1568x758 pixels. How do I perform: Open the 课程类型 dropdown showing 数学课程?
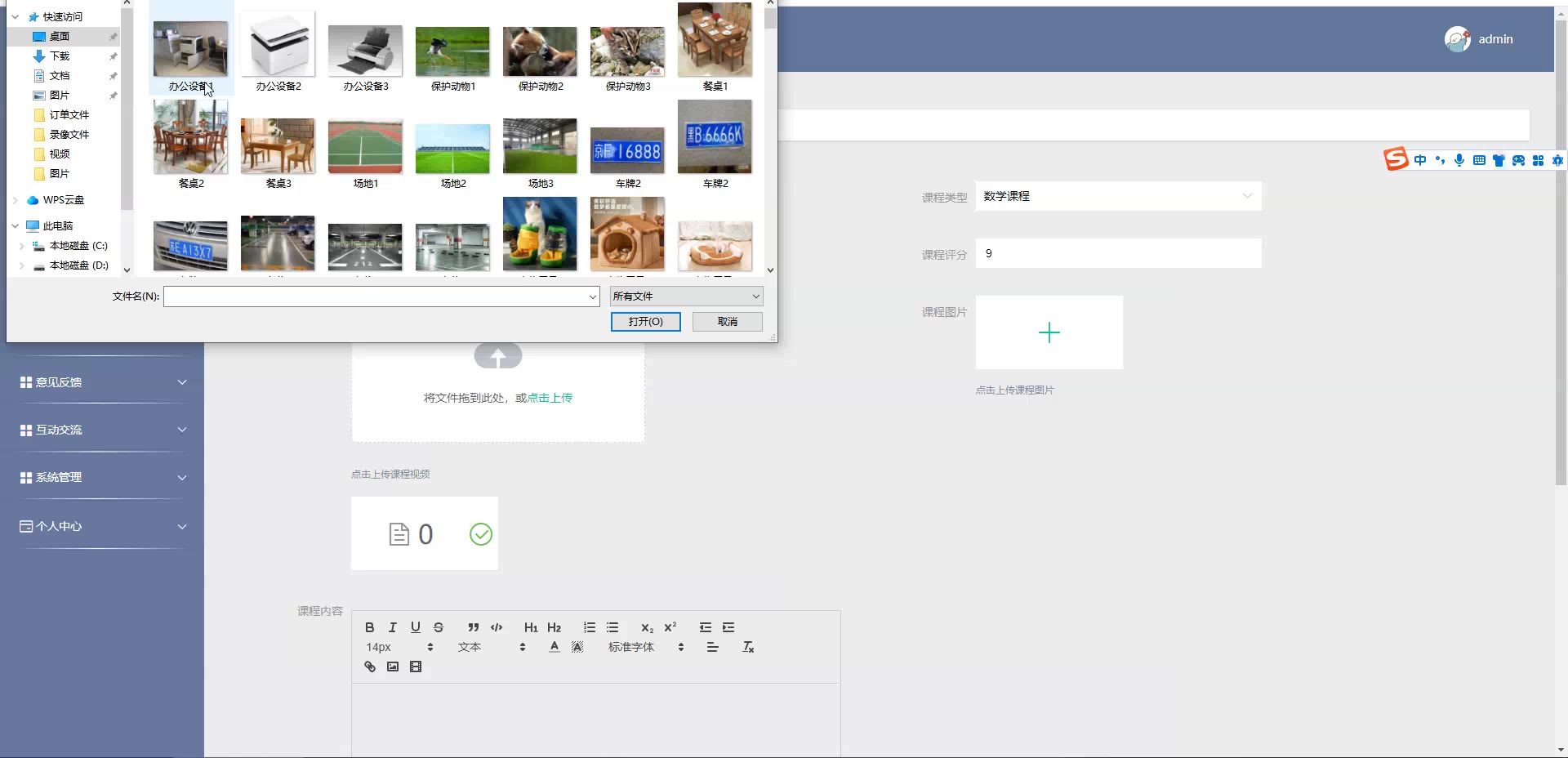click(x=1118, y=196)
